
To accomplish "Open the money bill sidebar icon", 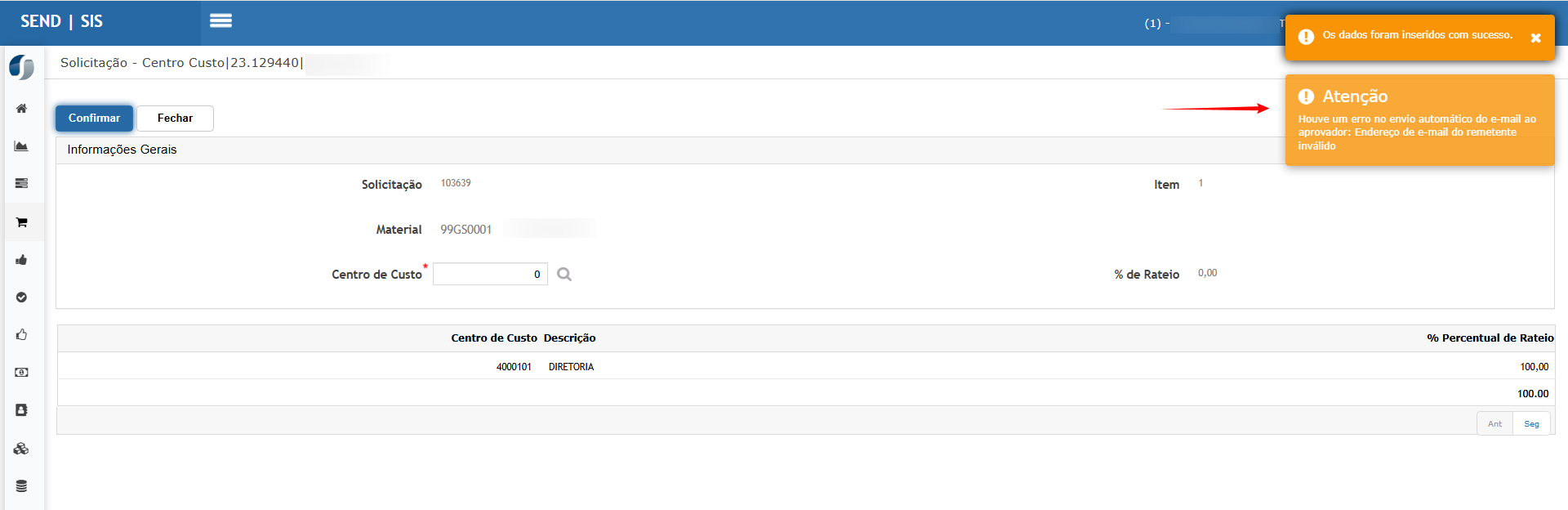I will [x=21, y=373].
